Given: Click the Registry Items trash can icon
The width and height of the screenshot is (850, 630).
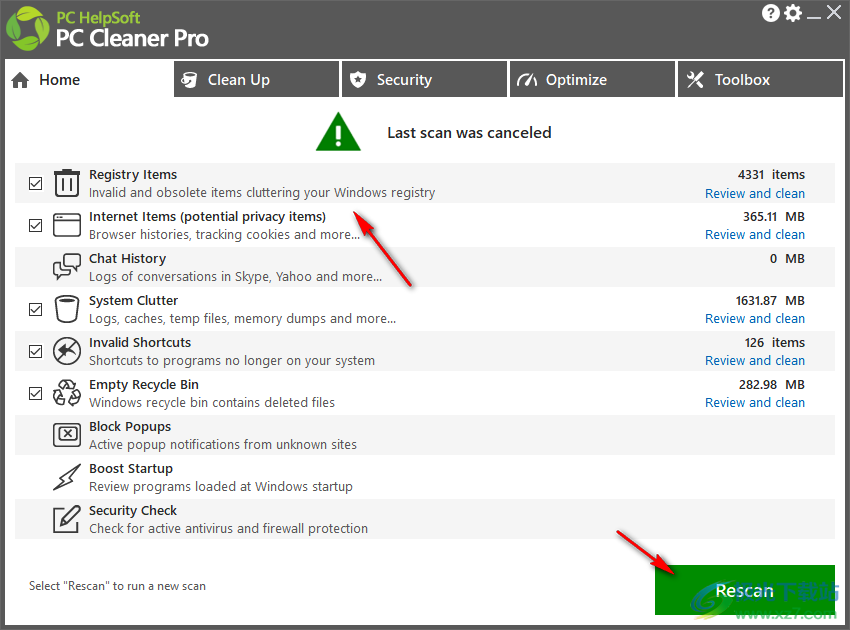Looking at the screenshot, I should tap(67, 183).
